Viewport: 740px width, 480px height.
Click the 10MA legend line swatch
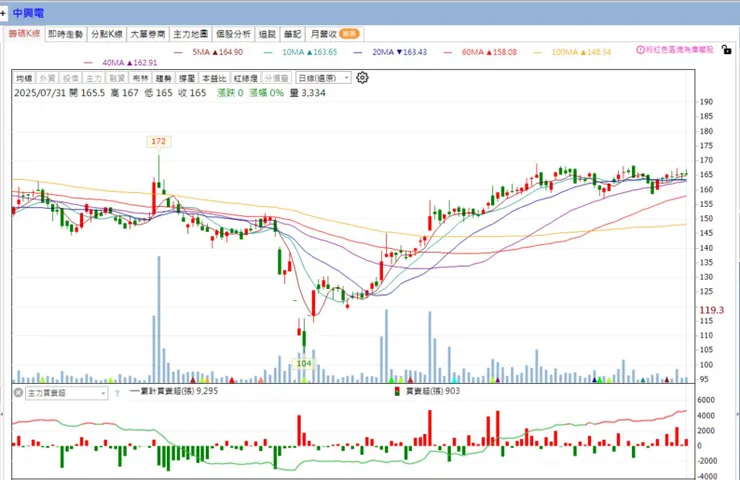click(x=268, y=52)
